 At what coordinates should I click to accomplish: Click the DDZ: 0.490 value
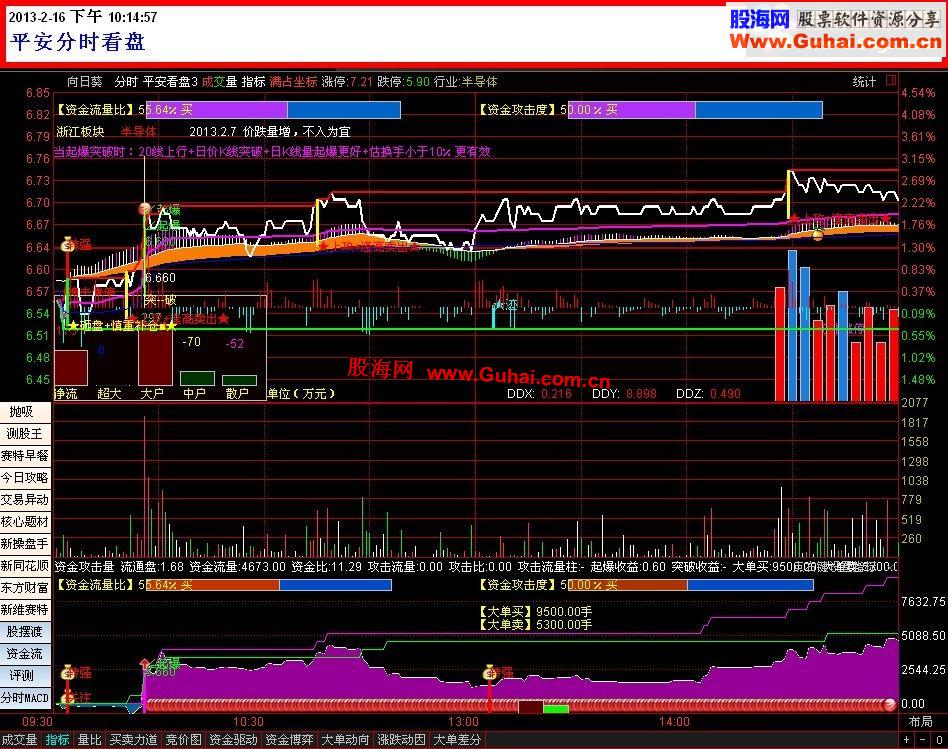709,394
